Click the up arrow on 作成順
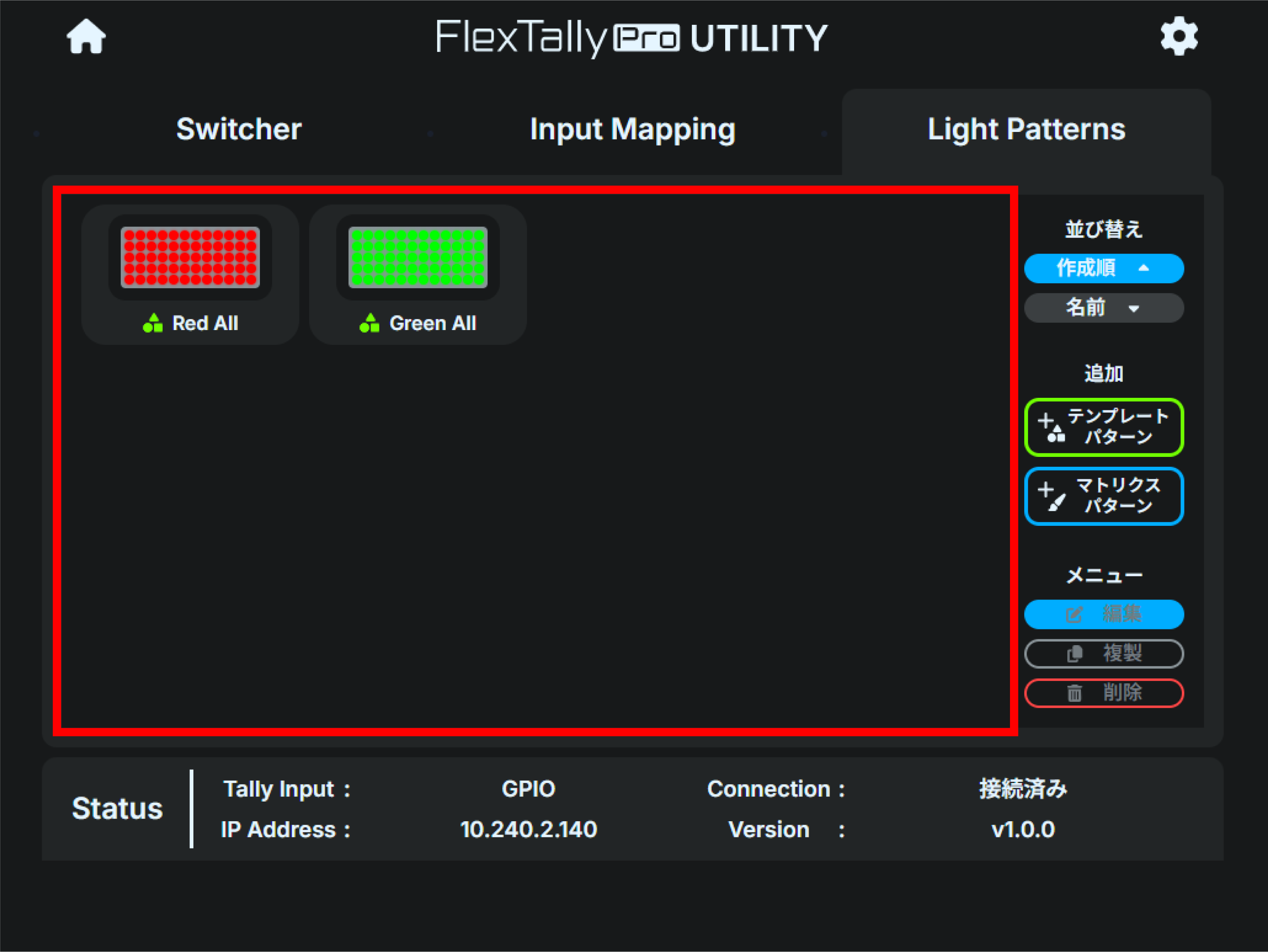The image size is (1268, 952). click(x=1144, y=268)
